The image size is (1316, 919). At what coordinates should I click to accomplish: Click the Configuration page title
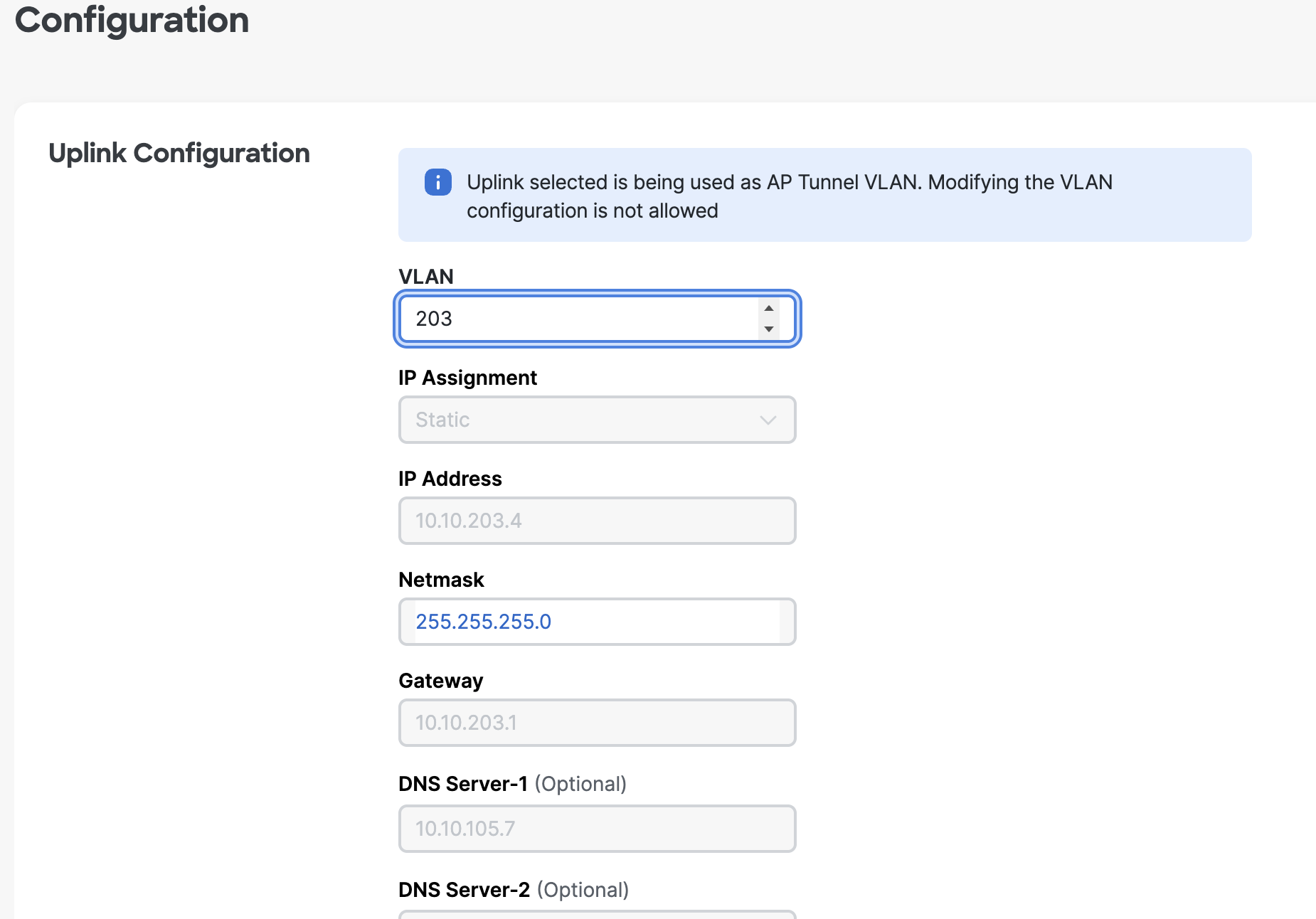[132, 21]
